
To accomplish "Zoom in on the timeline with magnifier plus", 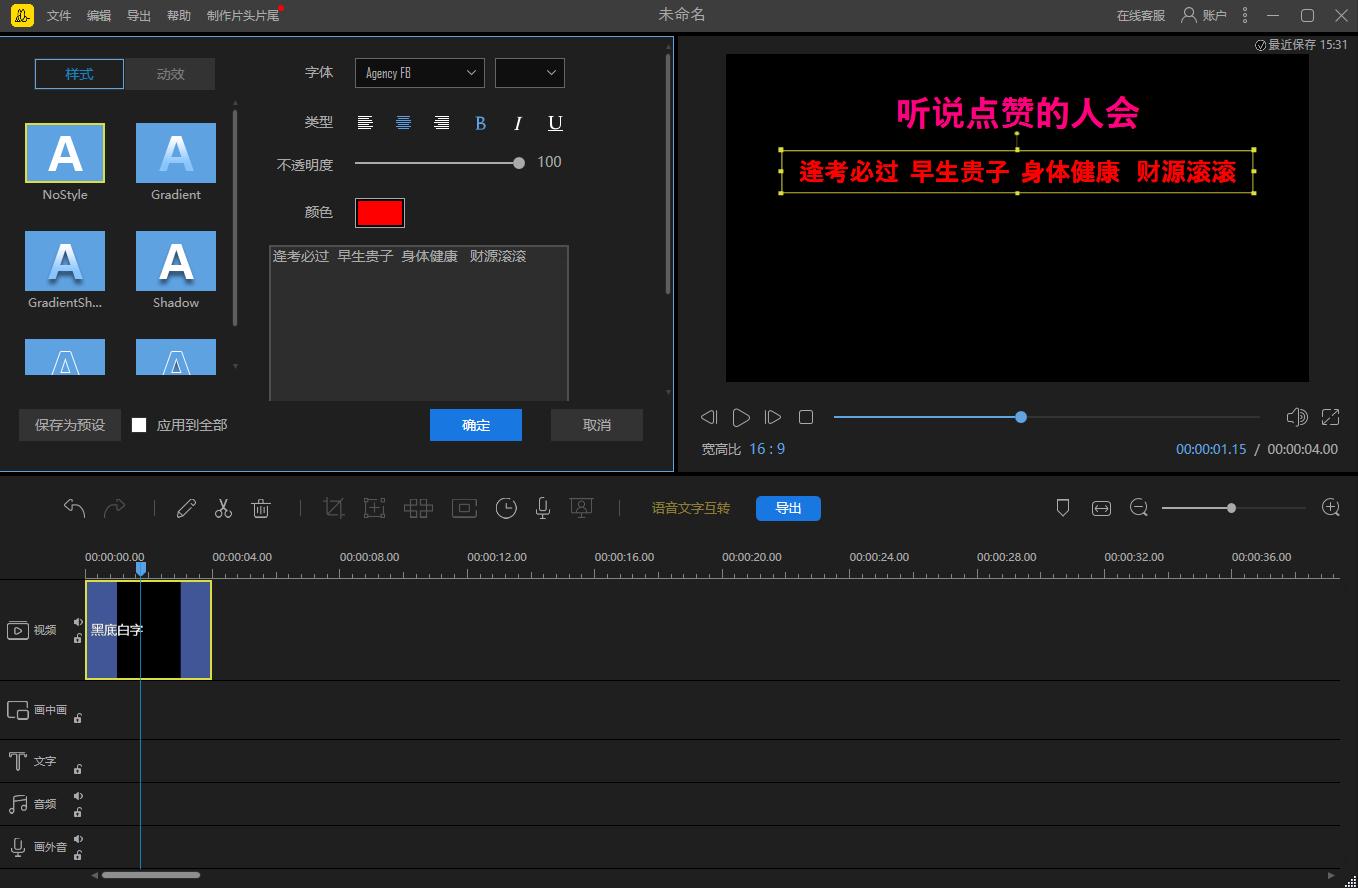I will coord(1330,507).
